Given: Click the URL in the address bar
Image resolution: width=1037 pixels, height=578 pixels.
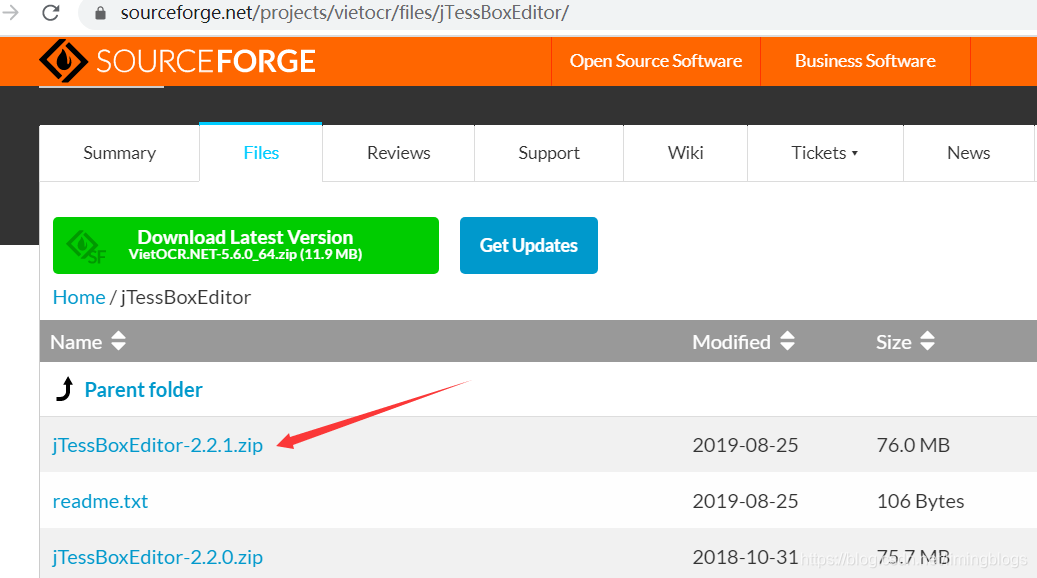Looking at the screenshot, I should click(344, 13).
